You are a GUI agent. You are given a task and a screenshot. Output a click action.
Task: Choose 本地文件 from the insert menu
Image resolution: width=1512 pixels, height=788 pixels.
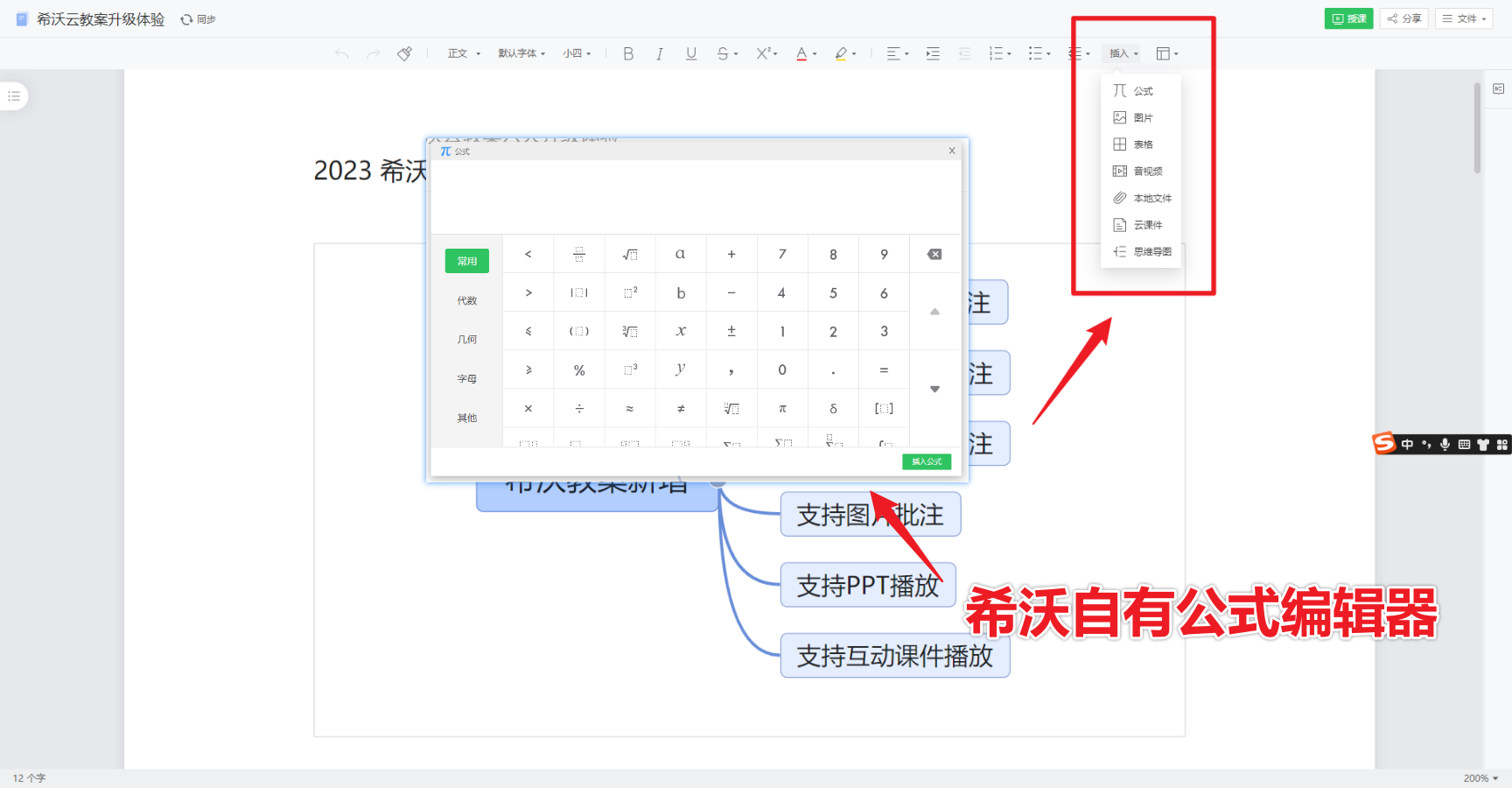[x=1141, y=198]
